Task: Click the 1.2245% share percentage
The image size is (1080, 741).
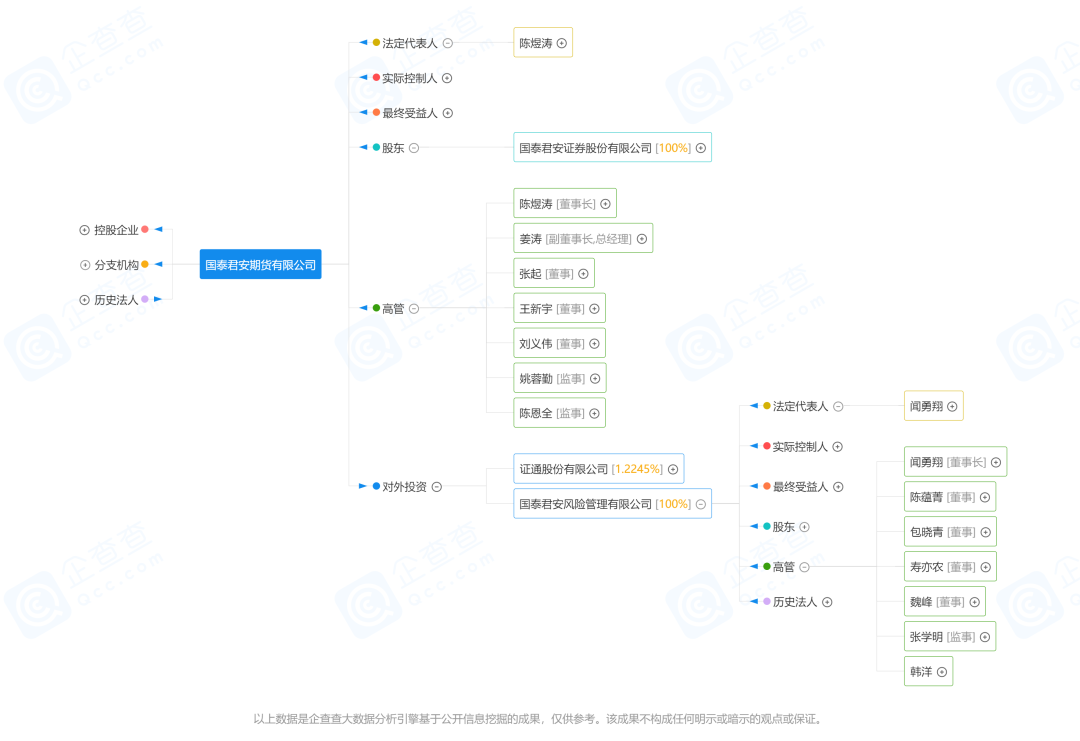Action: (x=637, y=470)
